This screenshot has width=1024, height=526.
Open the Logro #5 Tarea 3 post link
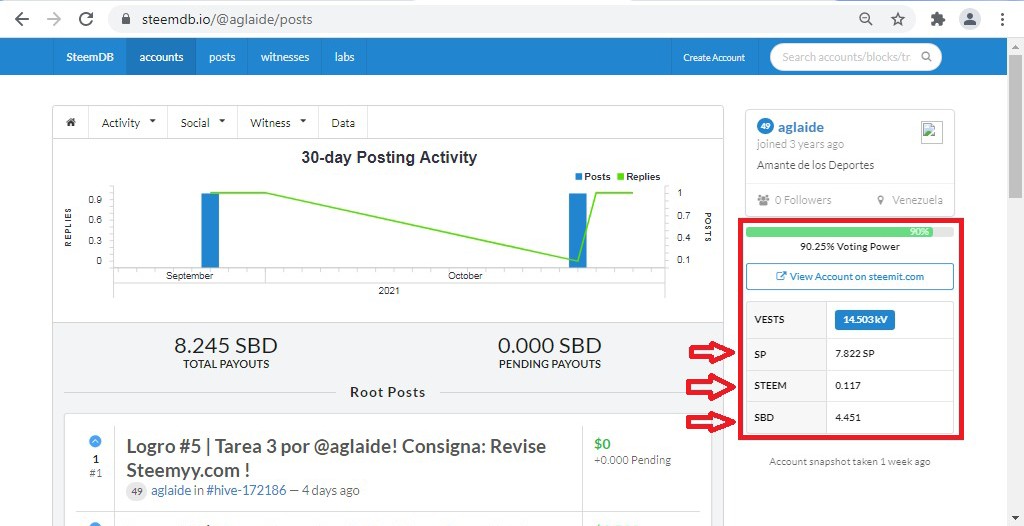coord(336,459)
